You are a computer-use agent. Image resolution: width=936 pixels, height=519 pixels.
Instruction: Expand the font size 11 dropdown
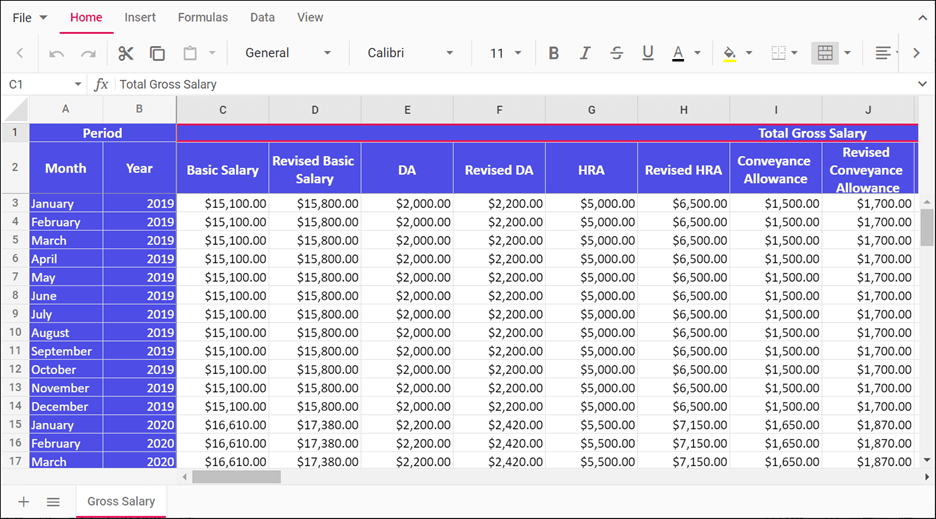tap(505, 53)
